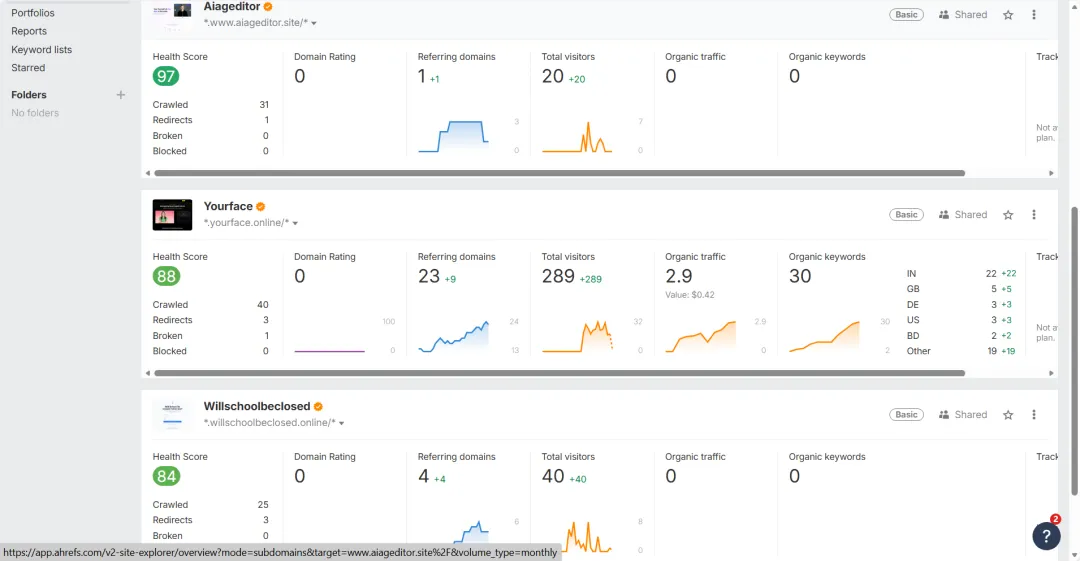This screenshot has width=1080, height=561.
Task: Click the Folders heading
Action: [29, 94]
